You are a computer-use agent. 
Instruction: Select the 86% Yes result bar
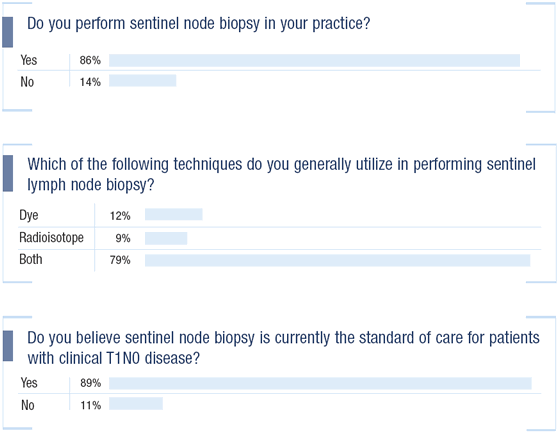click(x=314, y=60)
